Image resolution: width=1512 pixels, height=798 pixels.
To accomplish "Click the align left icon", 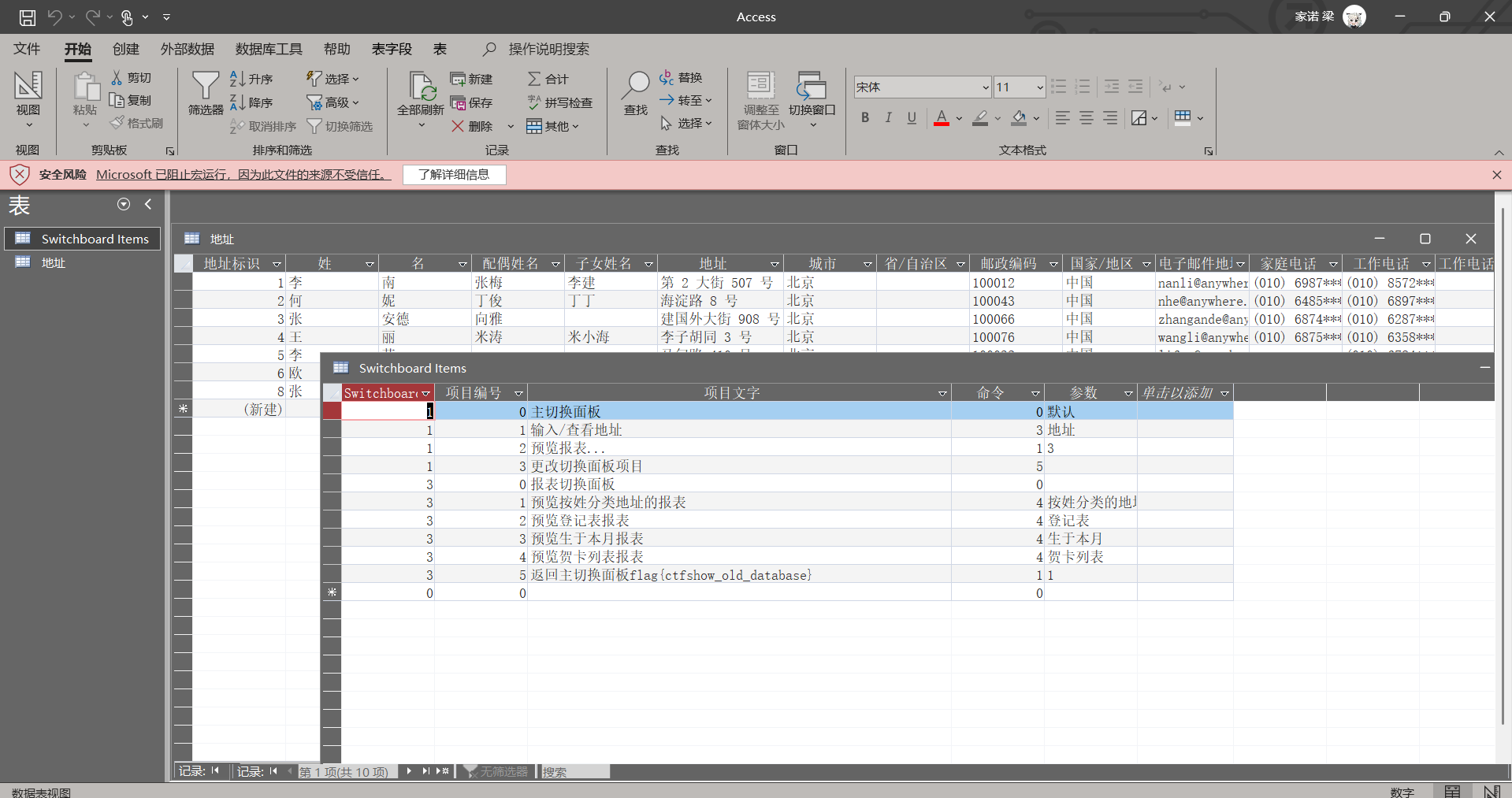I will 1063,118.
